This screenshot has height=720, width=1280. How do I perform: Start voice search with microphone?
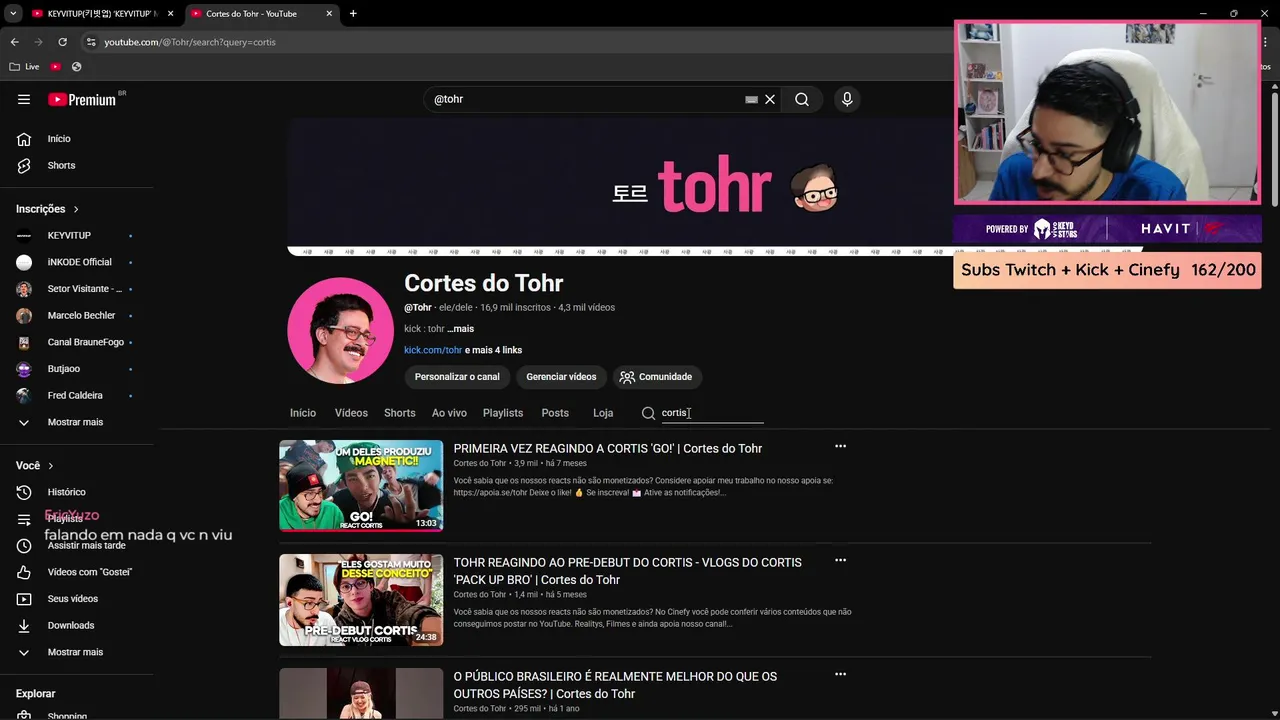point(847,99)
